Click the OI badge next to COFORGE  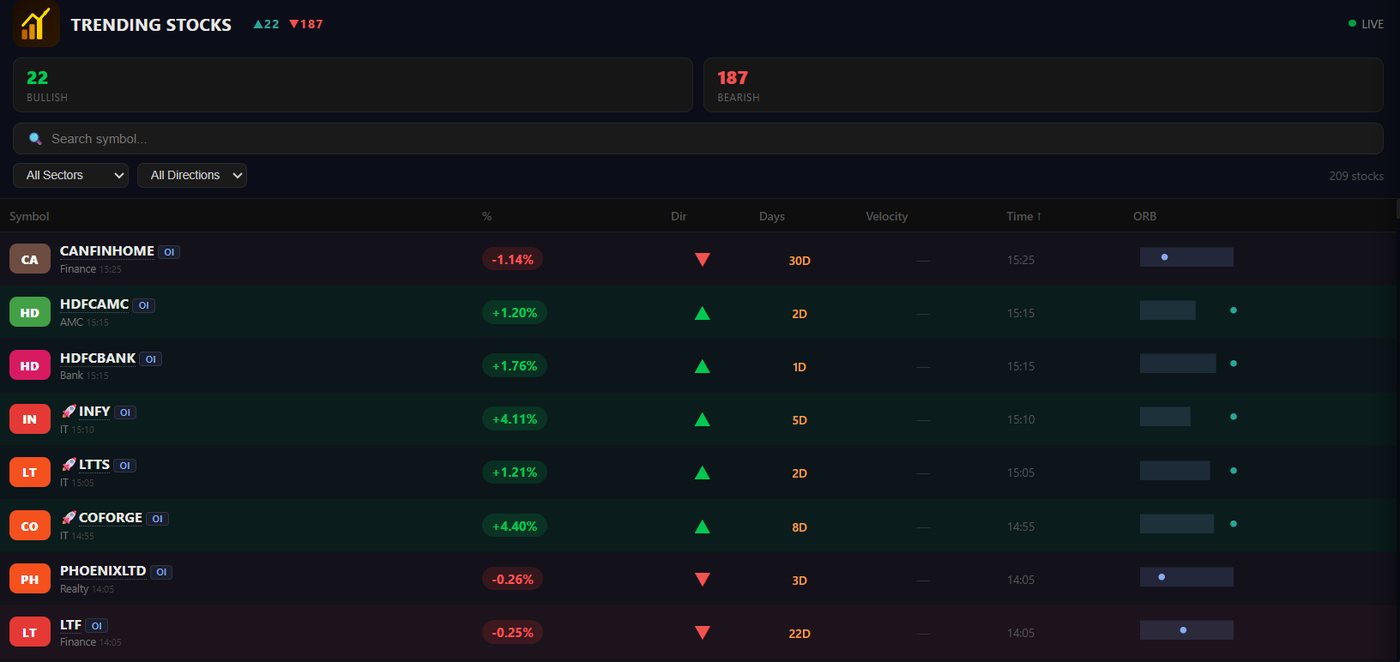click(x=157, y=519)
